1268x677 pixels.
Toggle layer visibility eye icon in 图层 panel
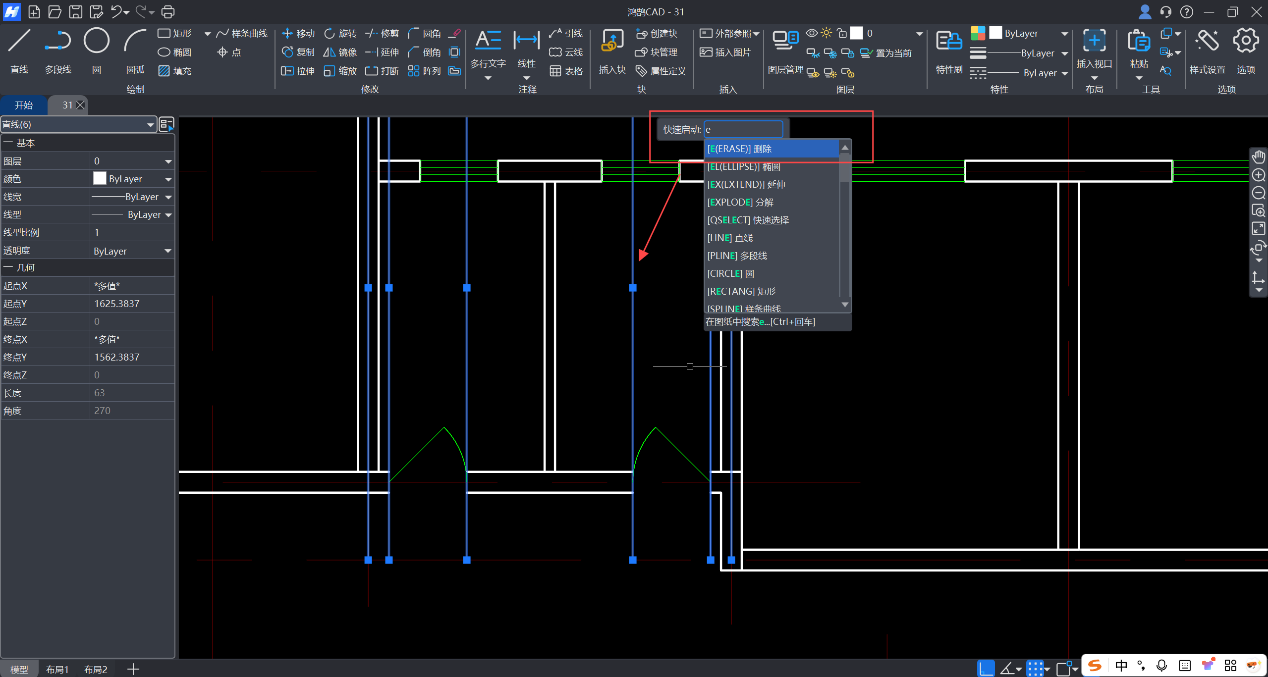[x=812, y=33]
